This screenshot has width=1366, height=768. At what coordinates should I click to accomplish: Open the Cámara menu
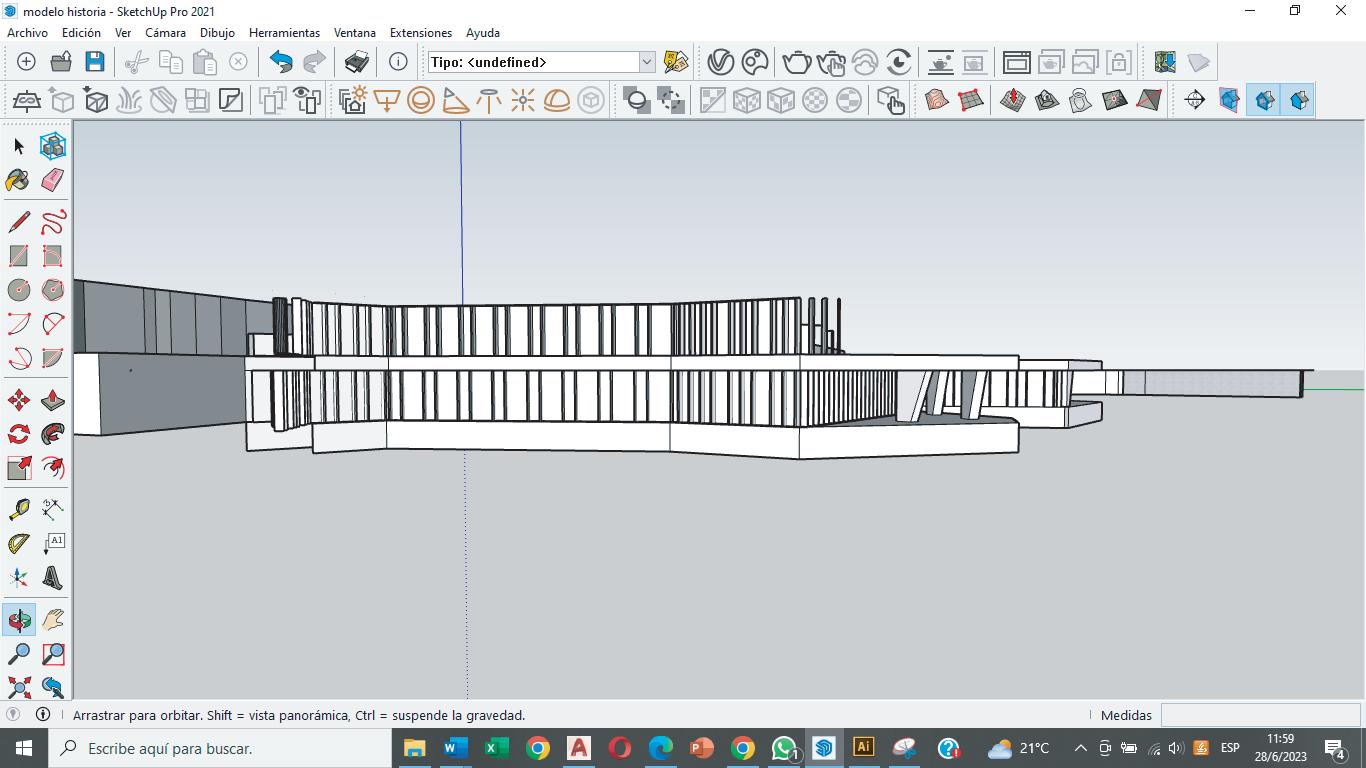(x=165, y=33)
